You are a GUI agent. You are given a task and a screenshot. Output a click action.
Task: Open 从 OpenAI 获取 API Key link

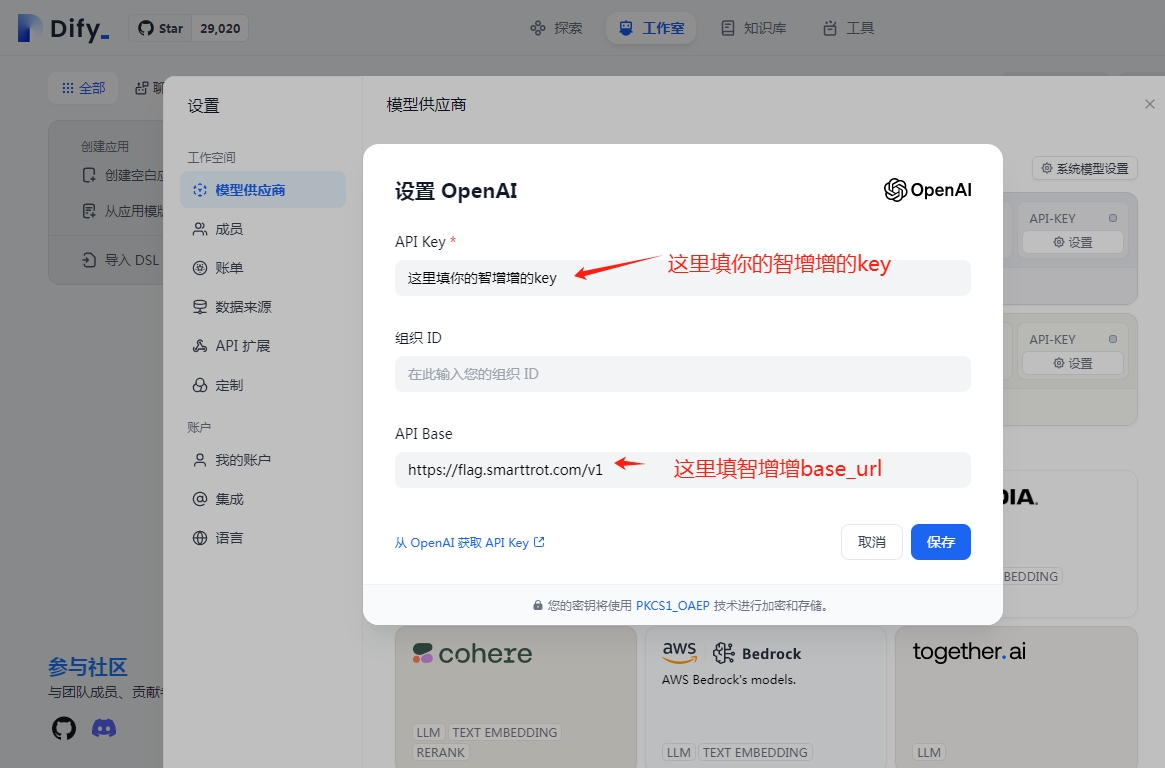[x=470, y=543]
